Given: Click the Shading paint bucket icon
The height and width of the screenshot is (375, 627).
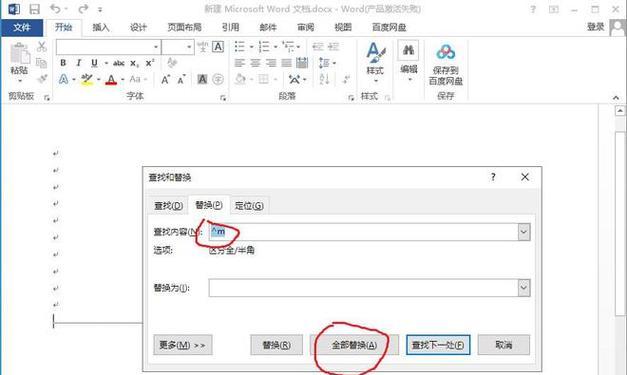Looking at the screenshot, I should click(x=240, y=79).
